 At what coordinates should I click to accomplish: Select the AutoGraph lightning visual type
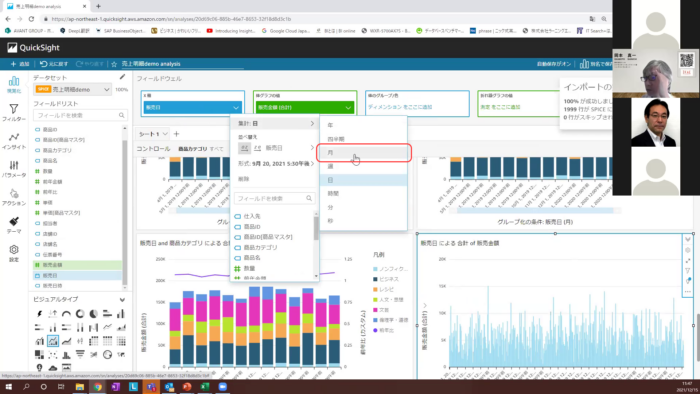point(39,314)
